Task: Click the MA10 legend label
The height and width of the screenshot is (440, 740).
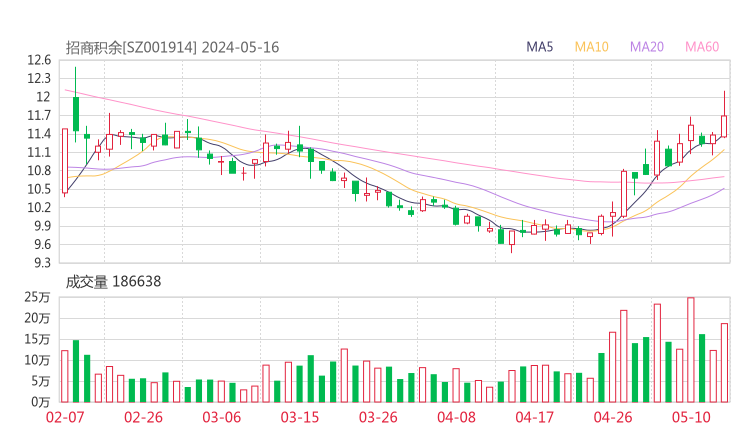Action: point(591,47)
